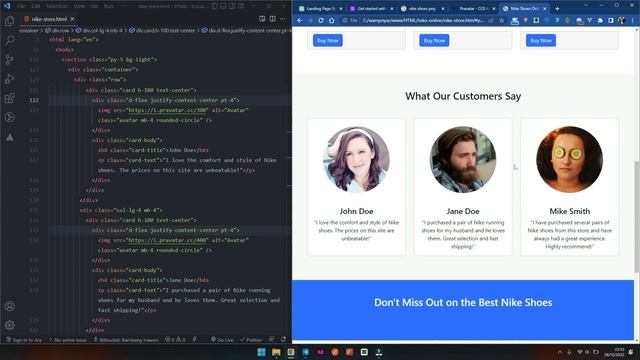This screenshot has height=360, width=640.
Task: Click line number 122 in the editor
Action: [x=34, y=100]
